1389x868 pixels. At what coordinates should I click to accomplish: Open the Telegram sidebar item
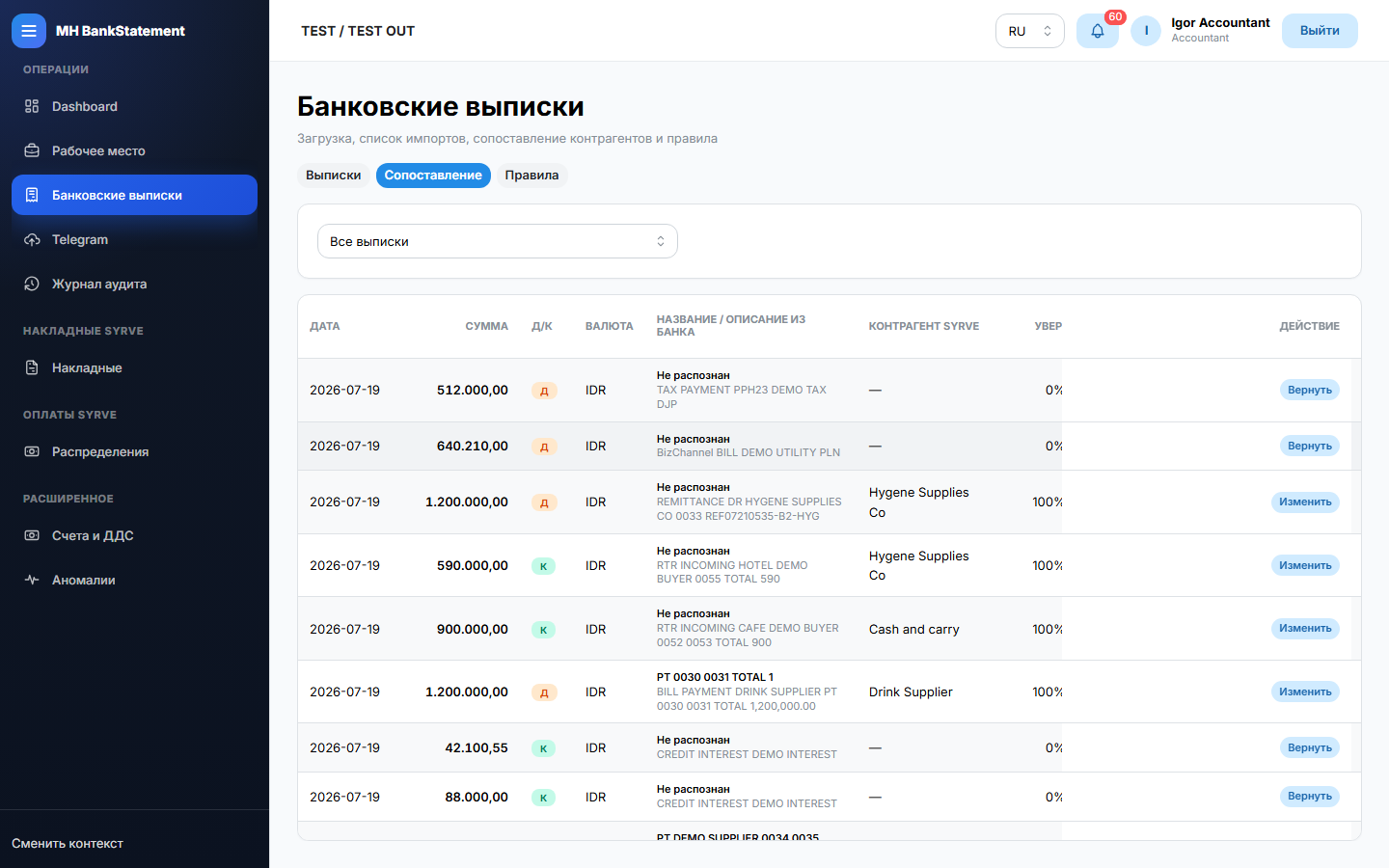[134, 239]
